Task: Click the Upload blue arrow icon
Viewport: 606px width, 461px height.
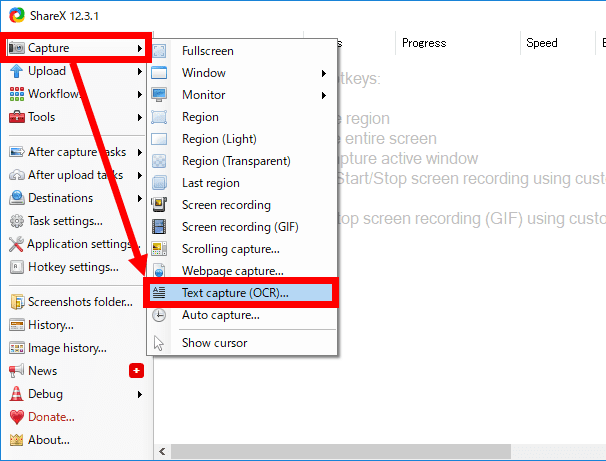Action: tap(17, 71)
